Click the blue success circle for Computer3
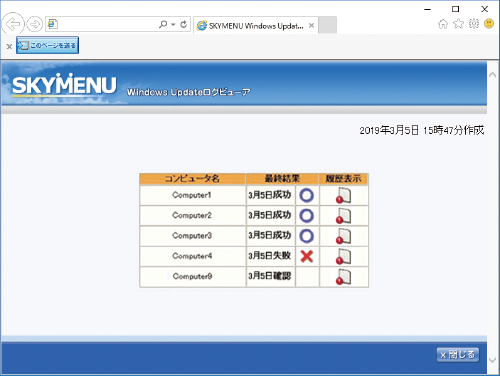The width and height of the screenshot is (500, 376). point(307,236)
